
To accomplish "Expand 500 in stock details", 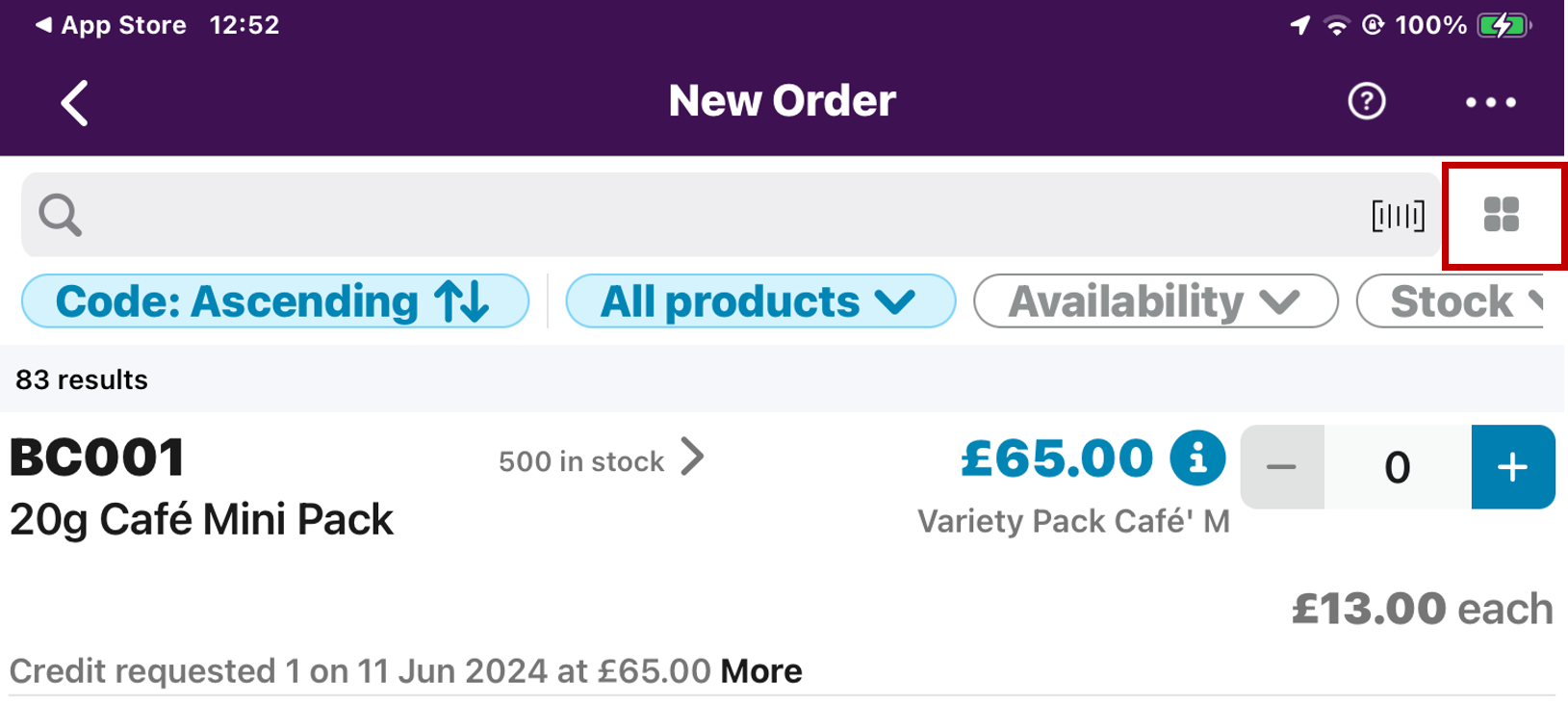I will (x=601, y=460).
